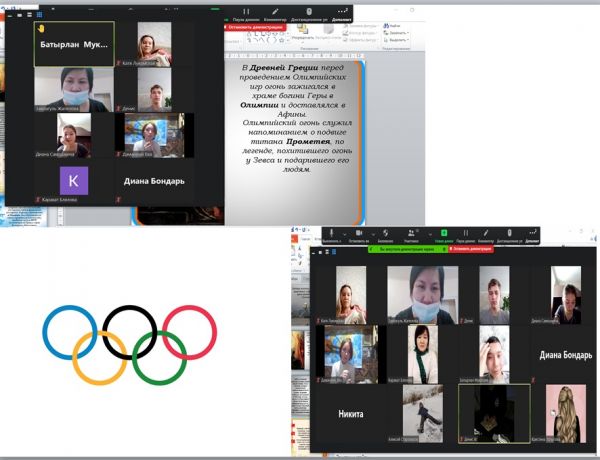The image size is (600, 460).
Task: Switch to gallery grid view in upper video panel
Action: (x=39, y=15)
